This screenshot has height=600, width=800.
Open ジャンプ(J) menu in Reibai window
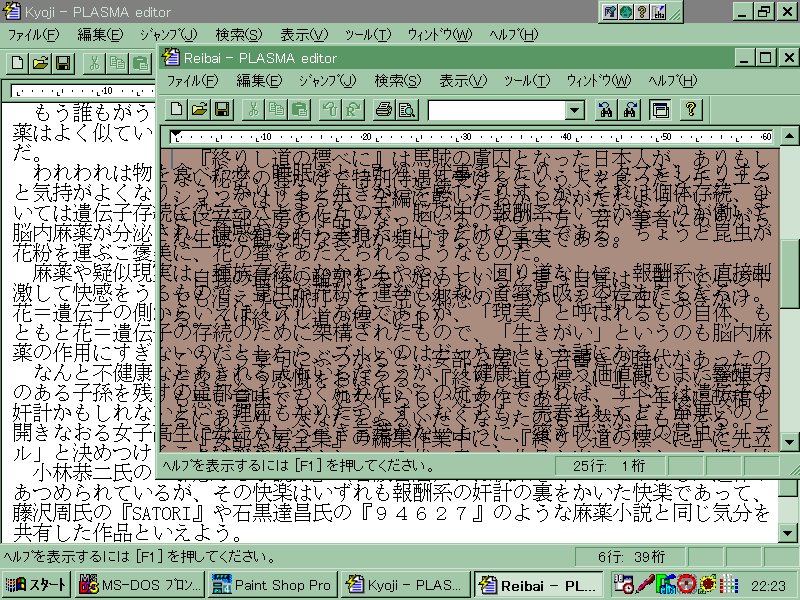coord(327,81)
